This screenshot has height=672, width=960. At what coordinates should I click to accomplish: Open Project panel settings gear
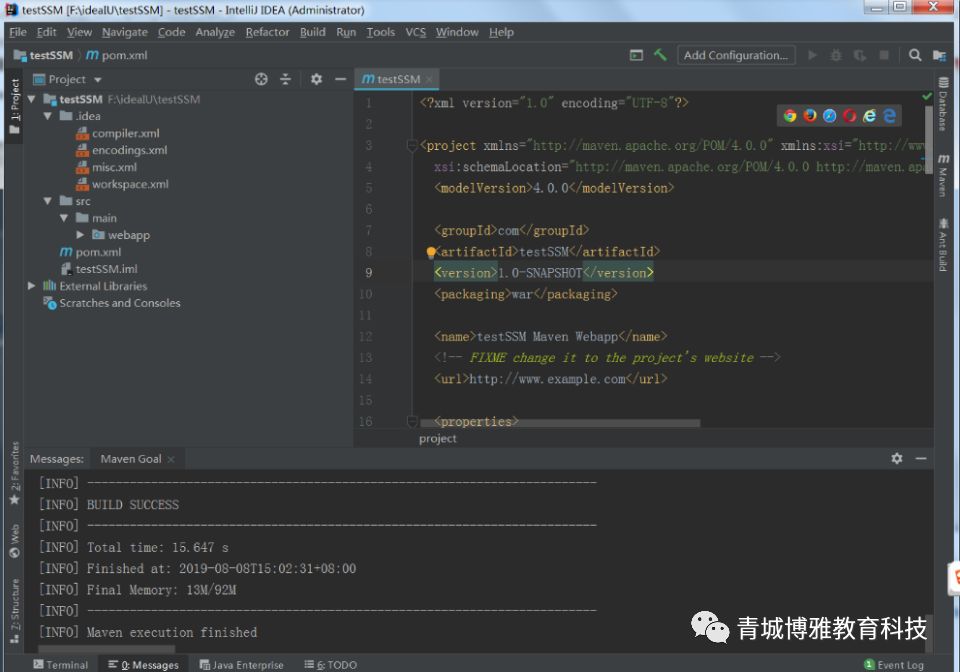[316, 79]
